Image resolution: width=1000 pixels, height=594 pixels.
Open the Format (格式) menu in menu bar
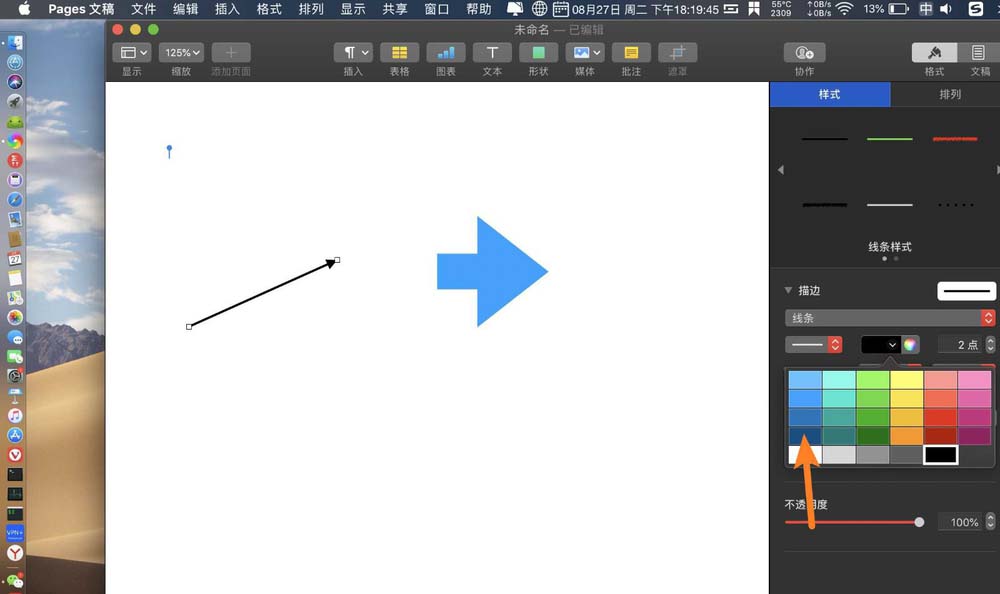(269, 9)
